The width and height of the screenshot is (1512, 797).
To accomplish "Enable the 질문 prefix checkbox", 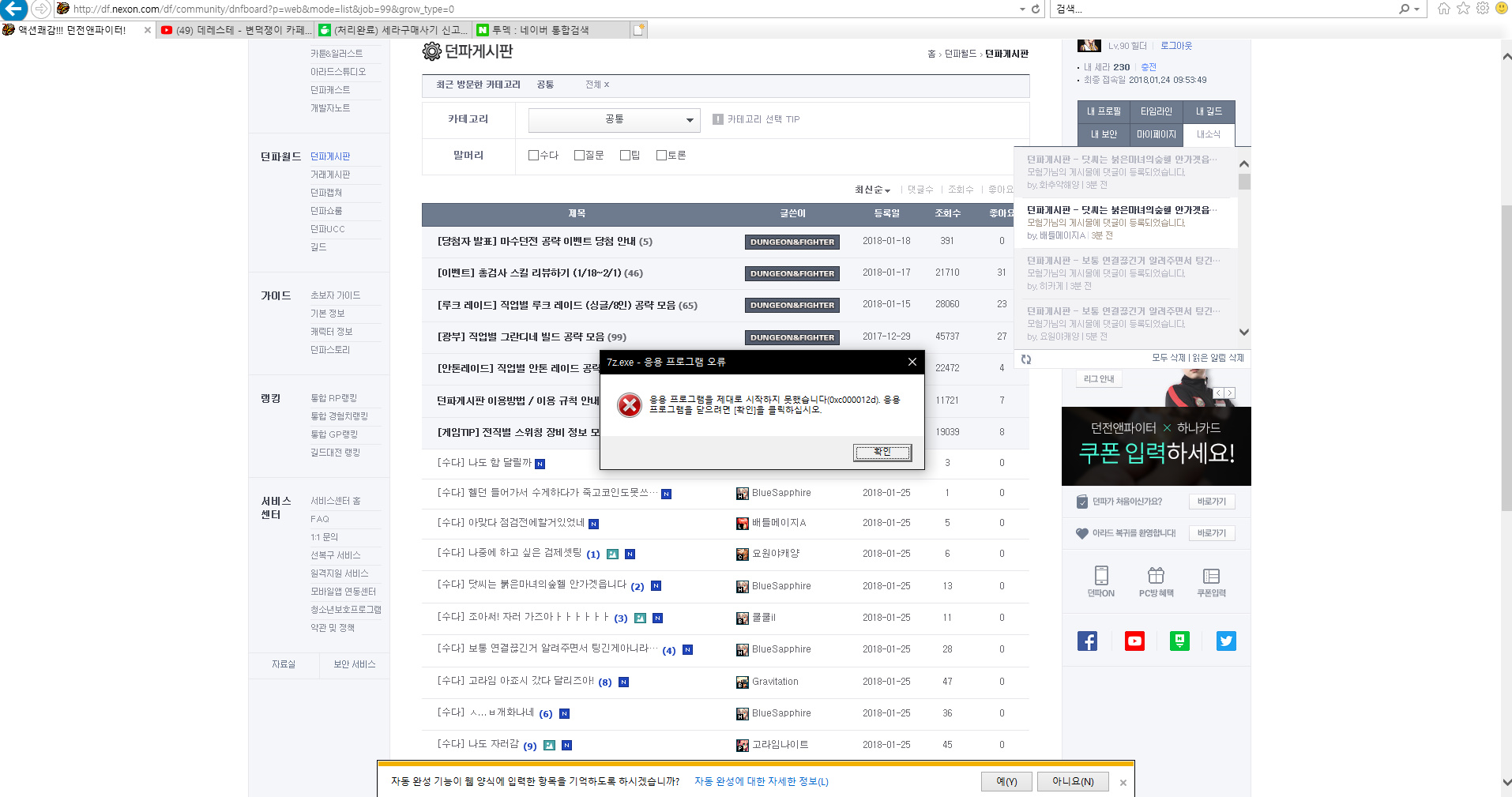I will pyautogui.click(x=579, y=156).
